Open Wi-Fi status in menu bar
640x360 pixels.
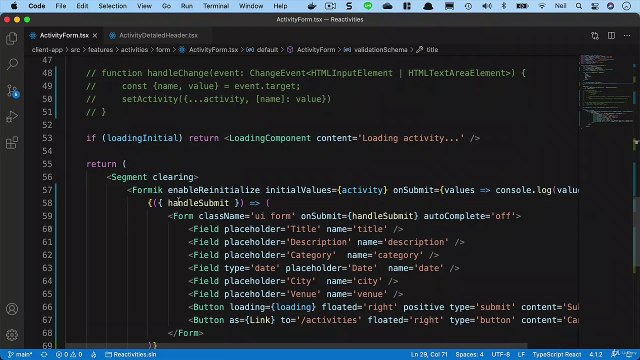[x=542, y=6]
